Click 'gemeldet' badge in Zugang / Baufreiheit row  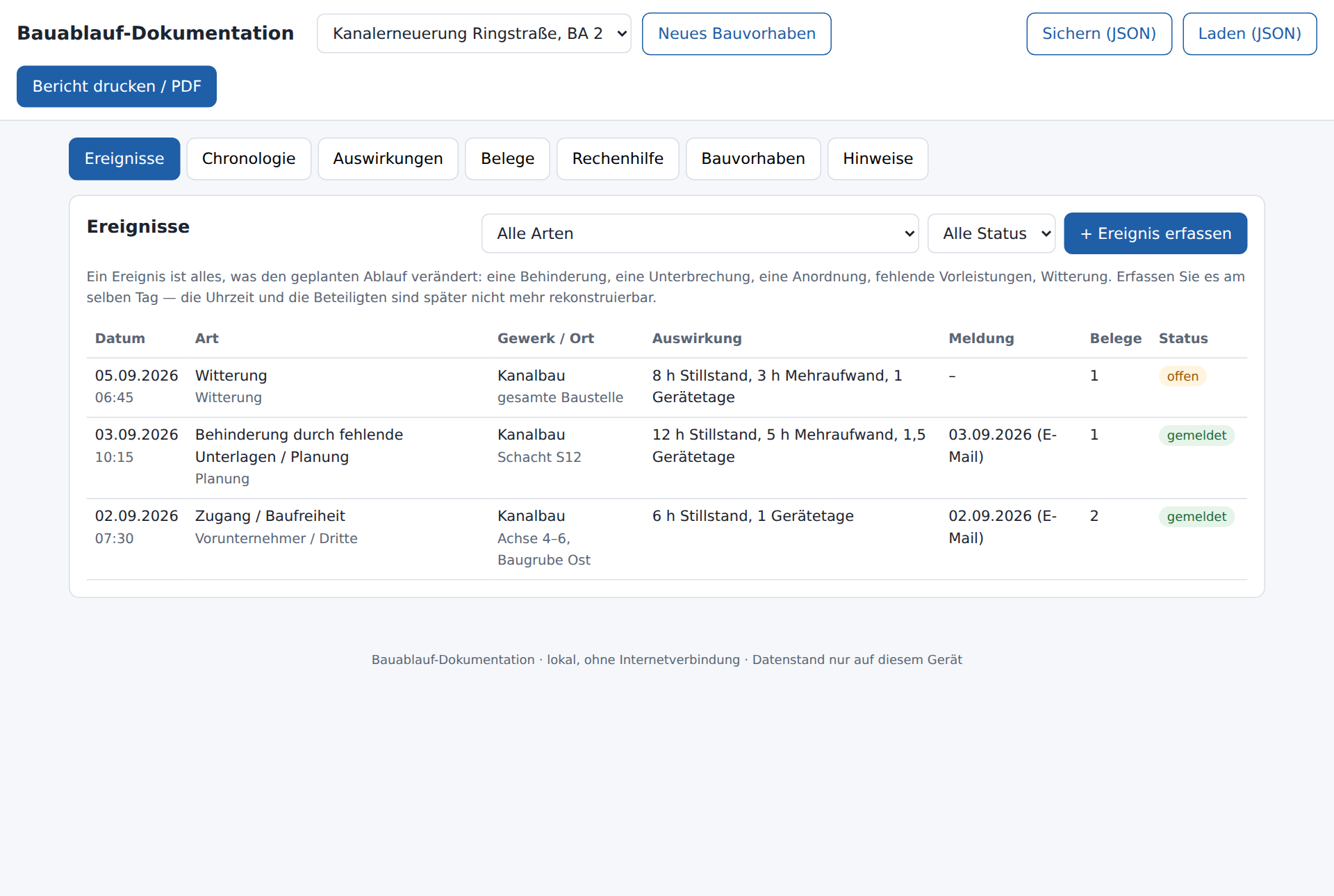point(1196,517)
